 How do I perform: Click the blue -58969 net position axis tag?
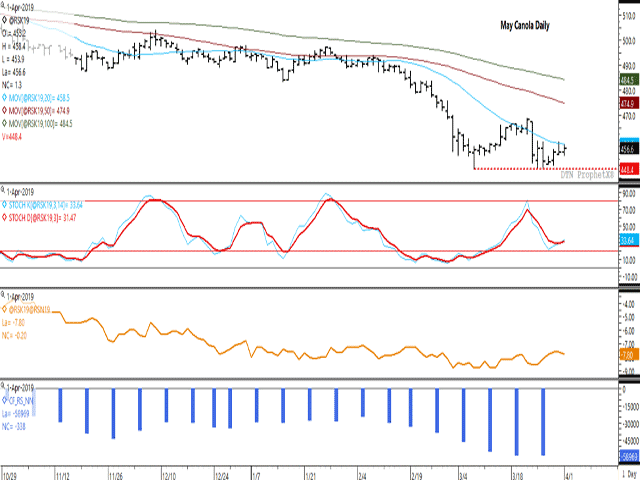pos(629,456)
